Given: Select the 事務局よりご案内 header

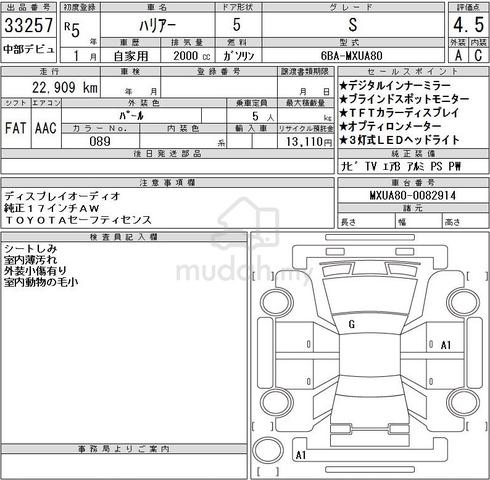Looking at the screenshot, I should pos(124,449).
